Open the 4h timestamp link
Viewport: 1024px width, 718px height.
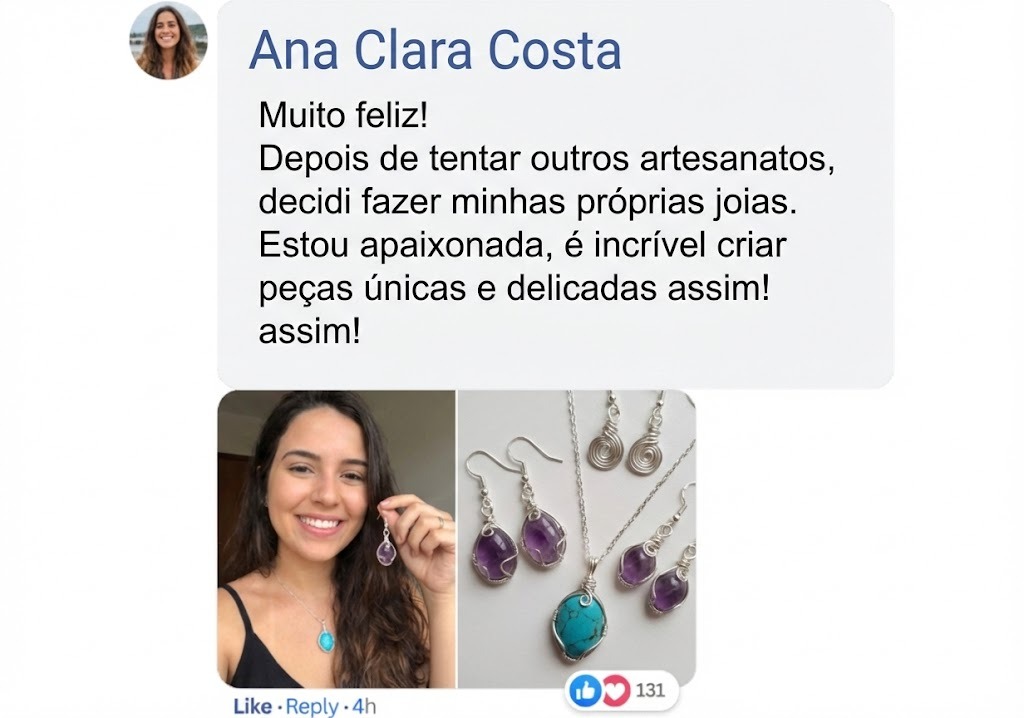[364, 706]
